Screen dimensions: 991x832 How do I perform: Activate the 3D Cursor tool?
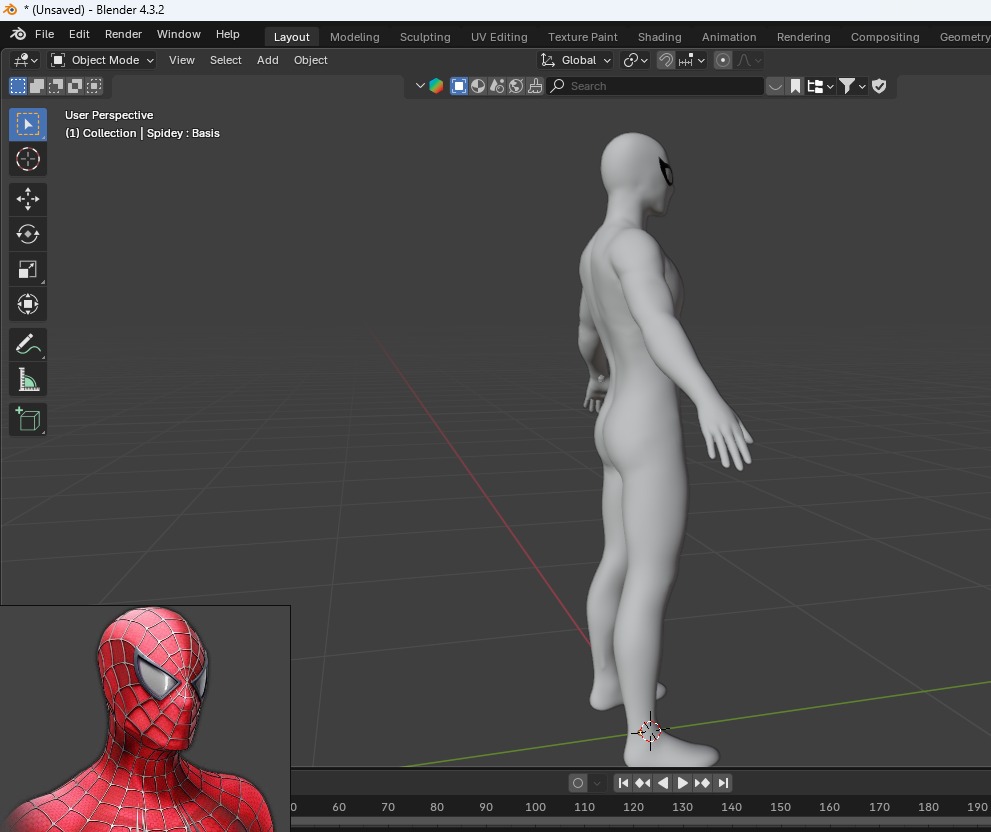coord(27,159)
